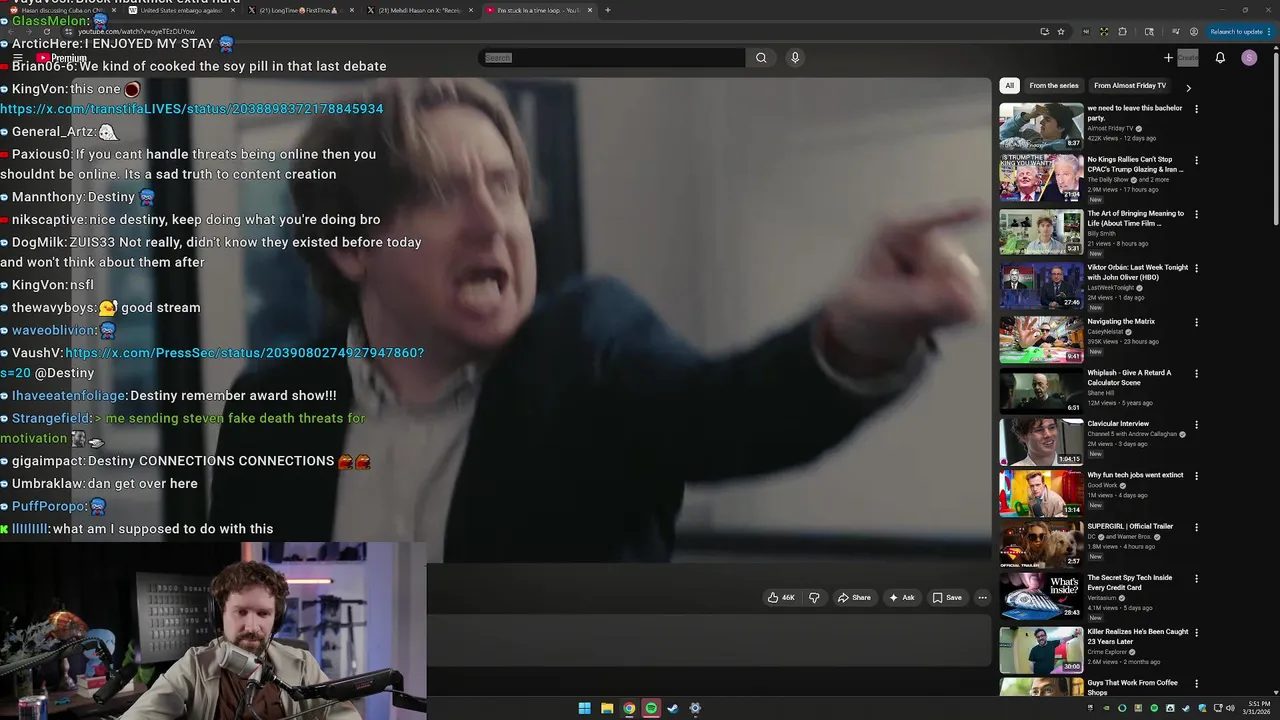The width and height of the screenshot is (1280, 720).
Task: Click the browser address bar URL
Action: pos(137,32)
